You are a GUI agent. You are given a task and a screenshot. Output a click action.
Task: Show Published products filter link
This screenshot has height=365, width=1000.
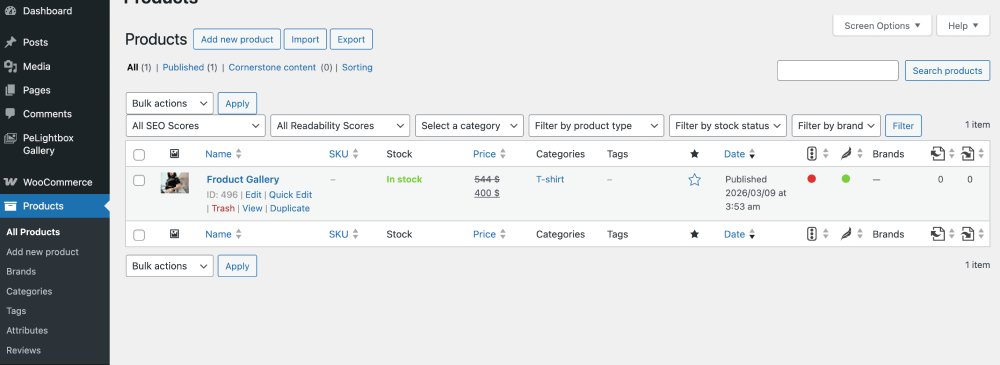click(x=183, y=67)
